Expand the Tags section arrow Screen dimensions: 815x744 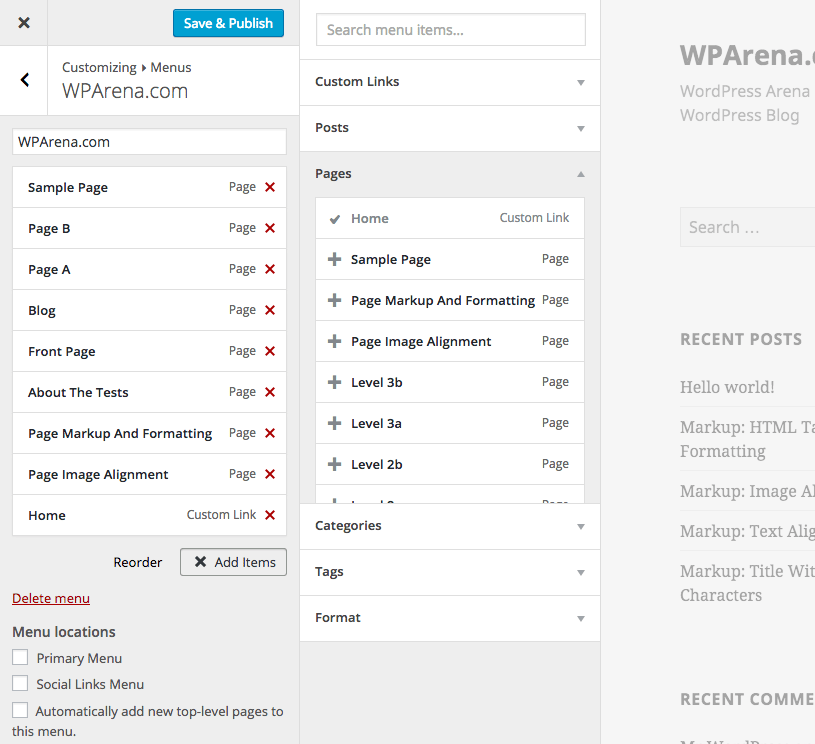pos(581,572)
